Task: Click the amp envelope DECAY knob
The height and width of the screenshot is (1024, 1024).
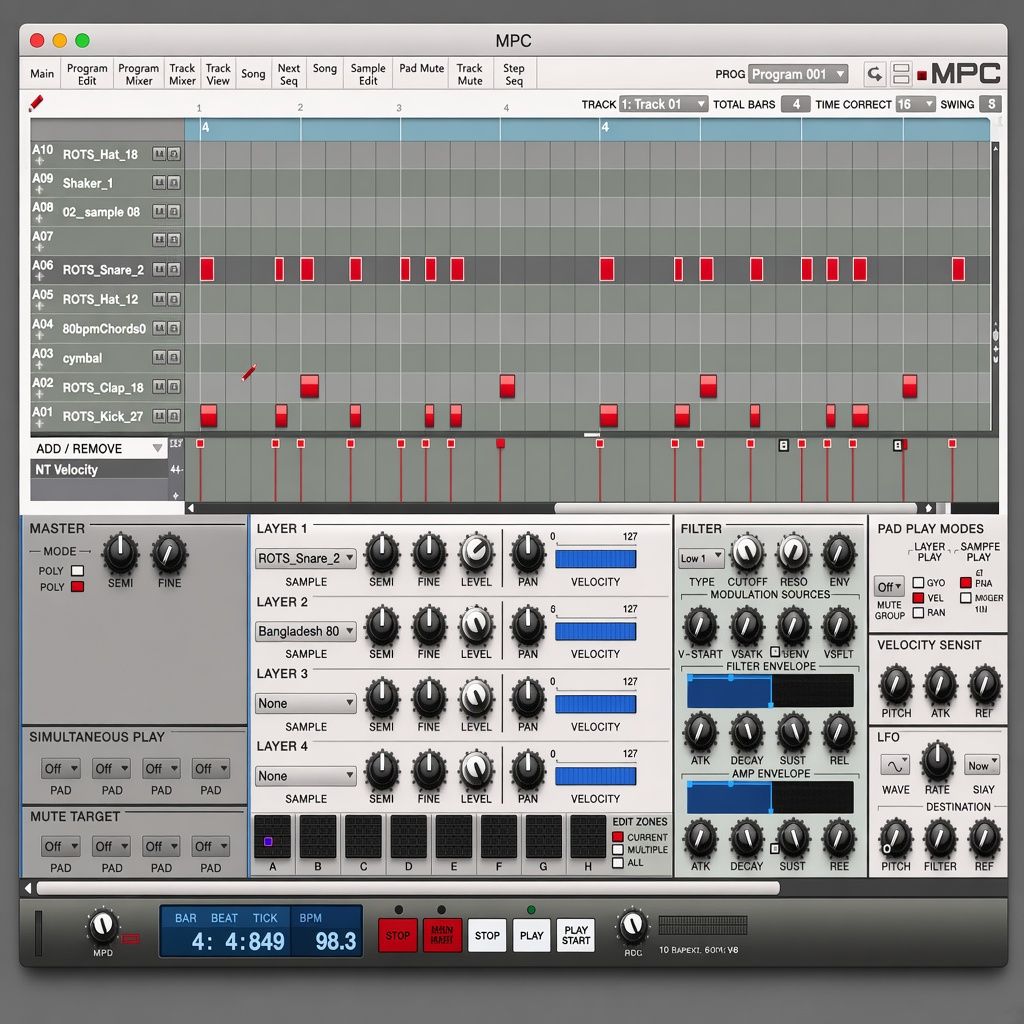Action: click(746, 839)
